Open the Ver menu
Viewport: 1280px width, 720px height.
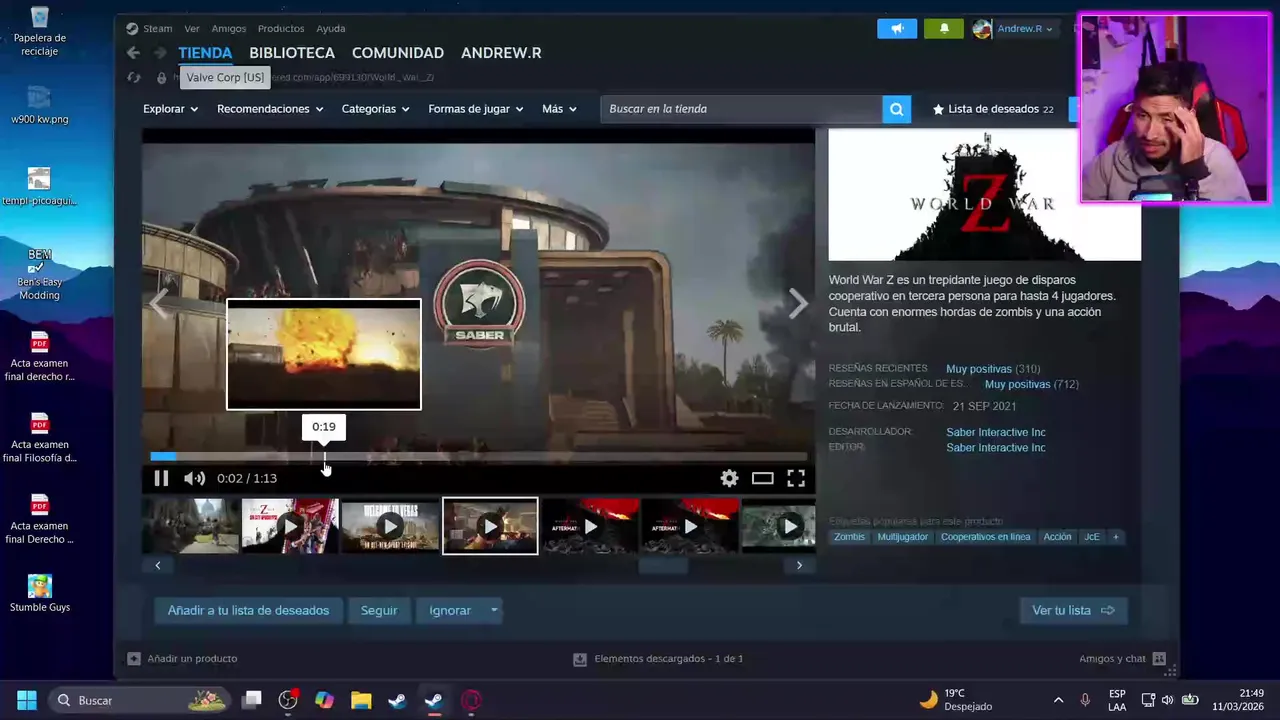click(x=192, y=28)
